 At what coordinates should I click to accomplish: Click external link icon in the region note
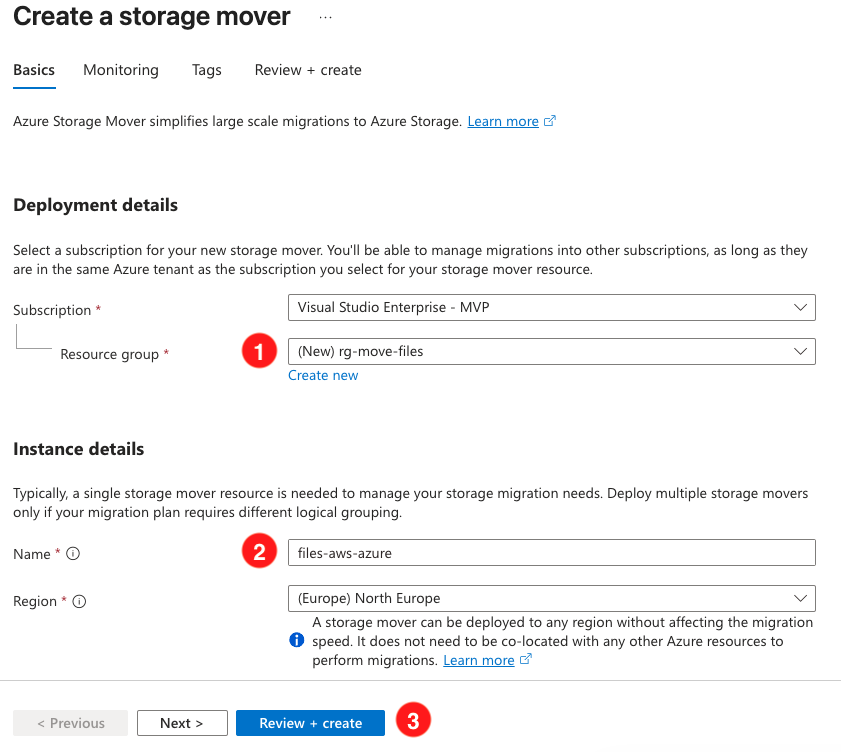pyautogui.click(x=525, y=660)
